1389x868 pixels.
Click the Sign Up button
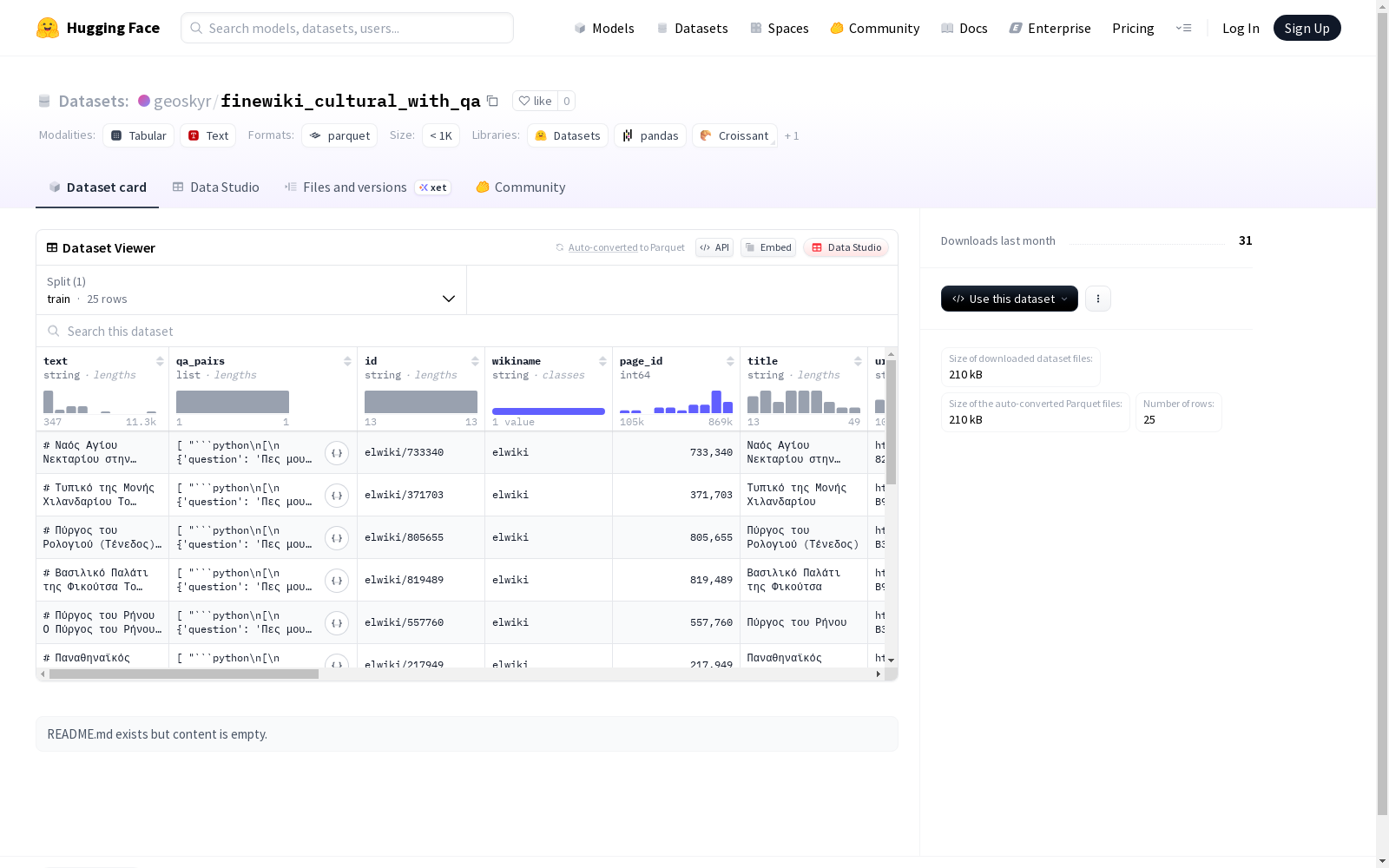pyautogui.click(x=1307, y=28)
